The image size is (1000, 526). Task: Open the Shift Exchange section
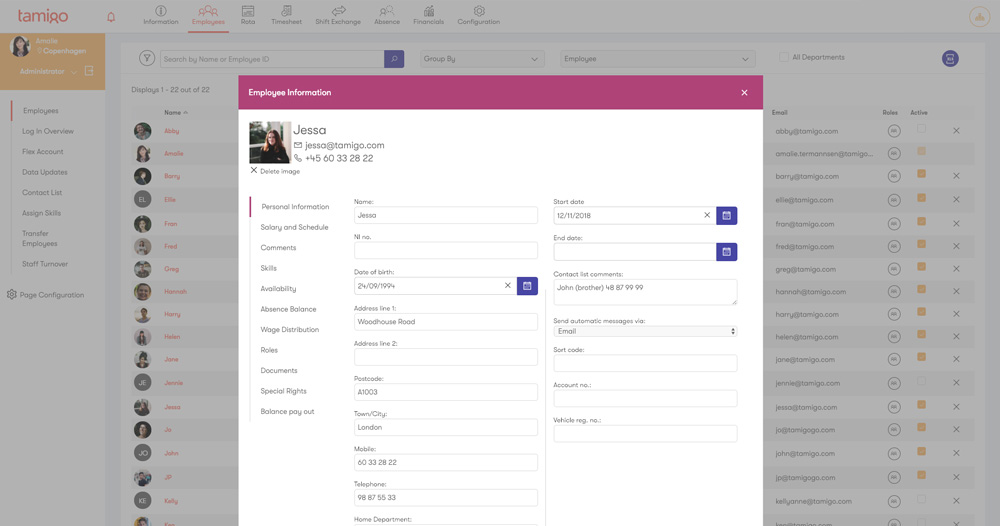tap(337, 14)
